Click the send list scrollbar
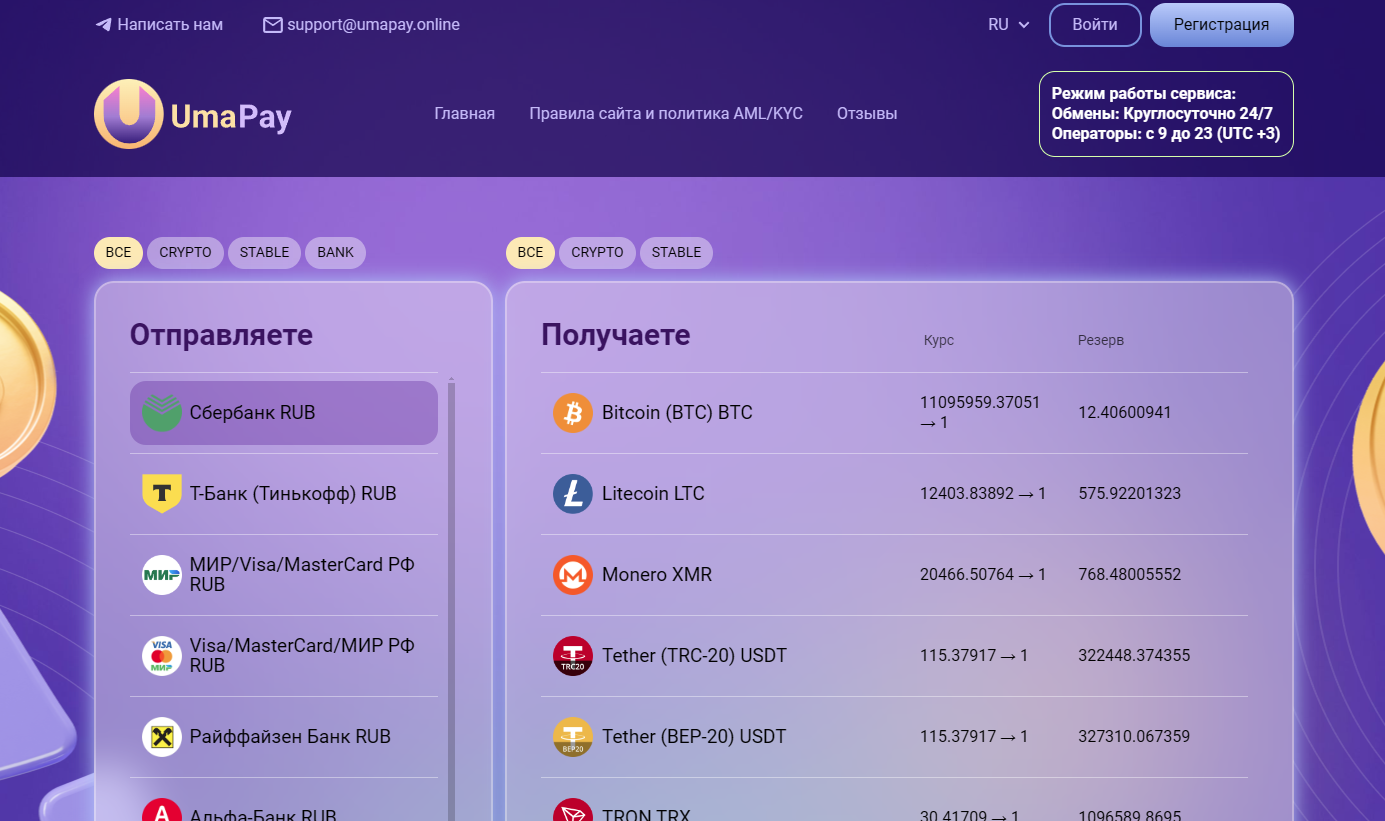The height and width of the screenshot is (821, 1385). [x=451, y=600]
